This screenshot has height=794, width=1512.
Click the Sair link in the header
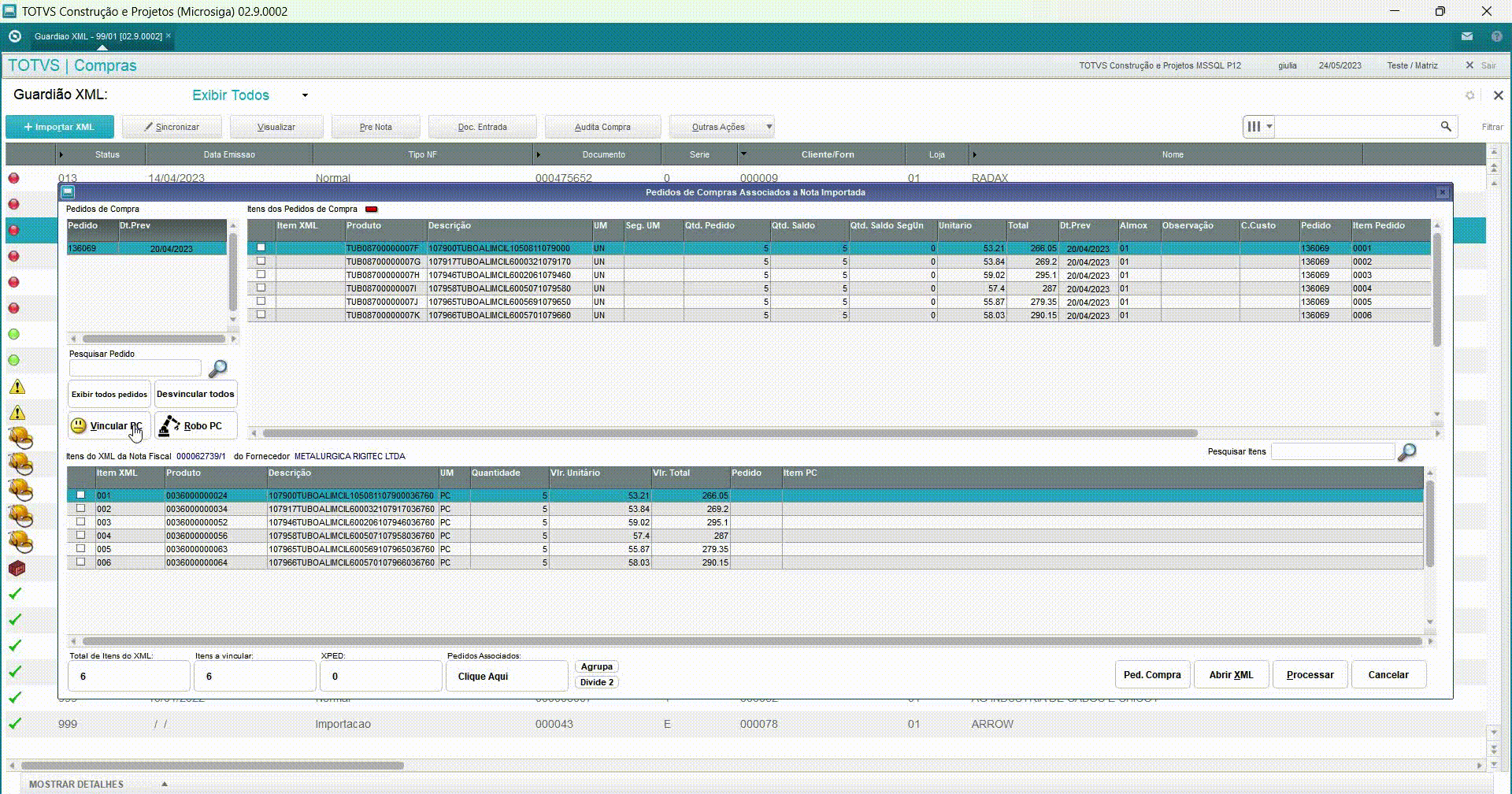tap(1488, 65)
